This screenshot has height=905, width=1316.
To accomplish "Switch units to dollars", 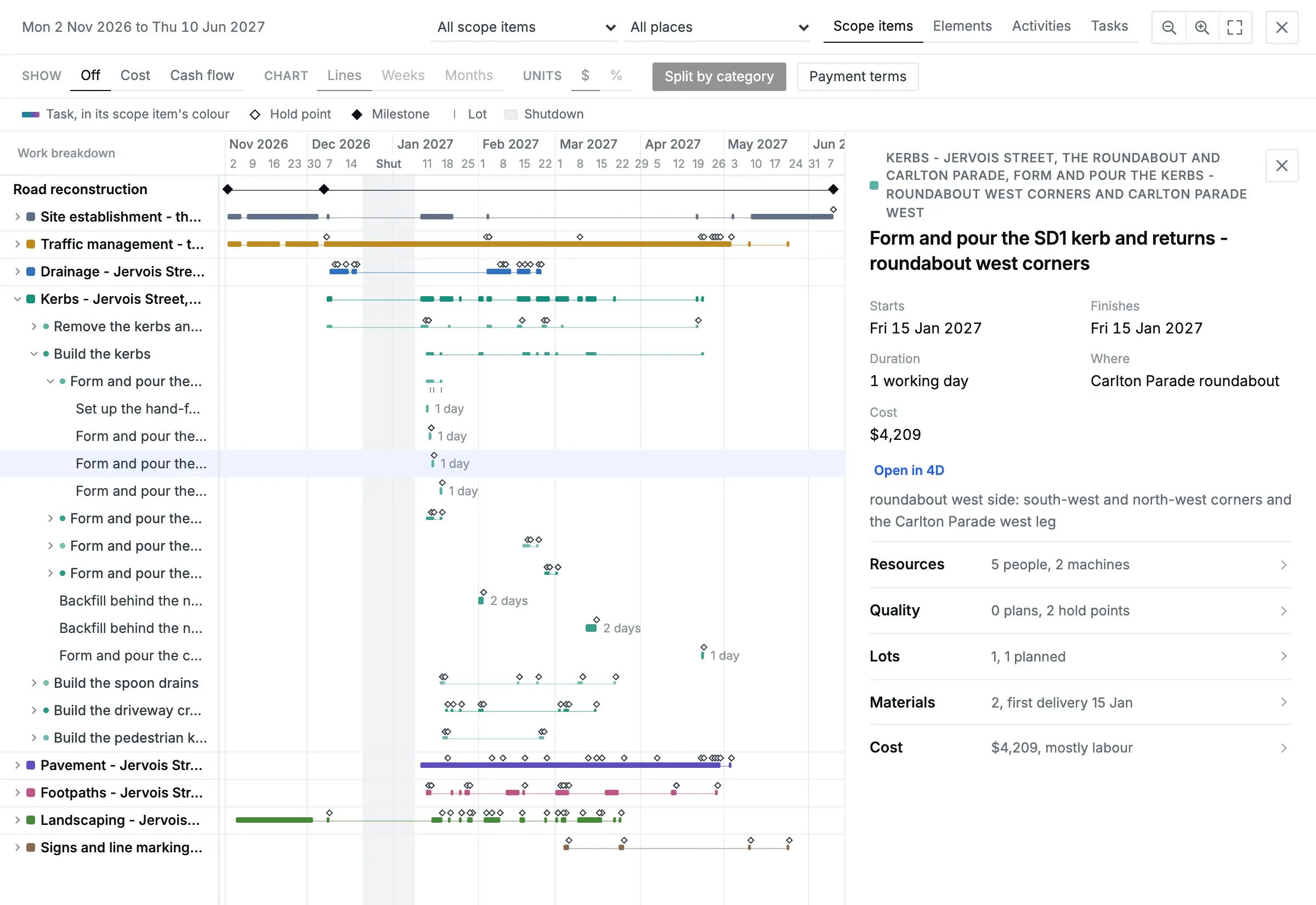I will click(585, 76).
